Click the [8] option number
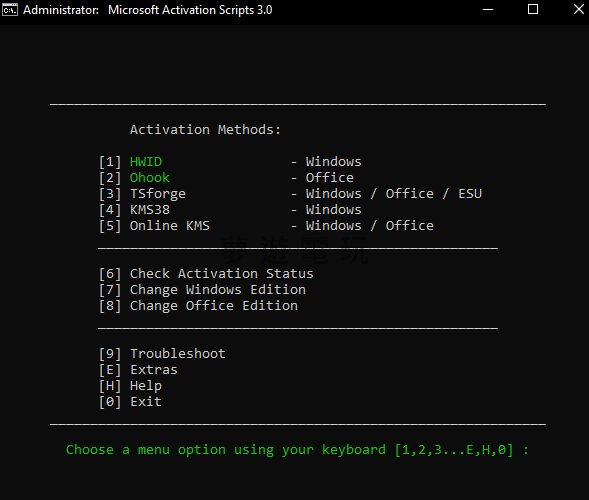Viewport: 589px width, 500px height. click(x=110, y=306)
